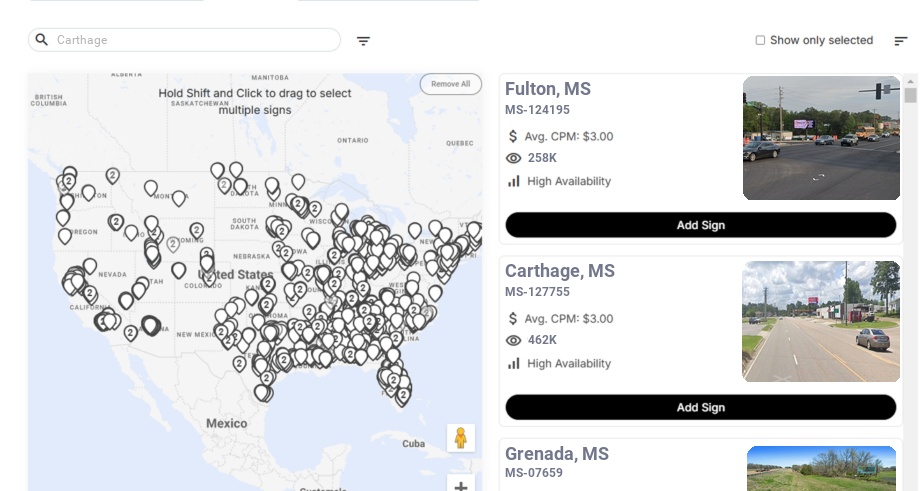Image resolution: width=920 pixels, height=491 pixels.
Task: Click the dollar CPM icon for Carthage
Action: tap(514, 319)
